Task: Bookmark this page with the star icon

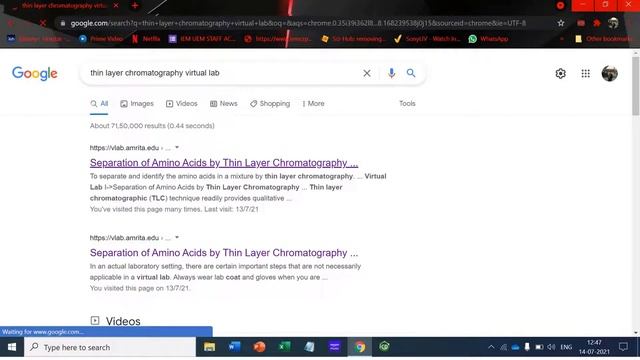Action: (561, 23)
